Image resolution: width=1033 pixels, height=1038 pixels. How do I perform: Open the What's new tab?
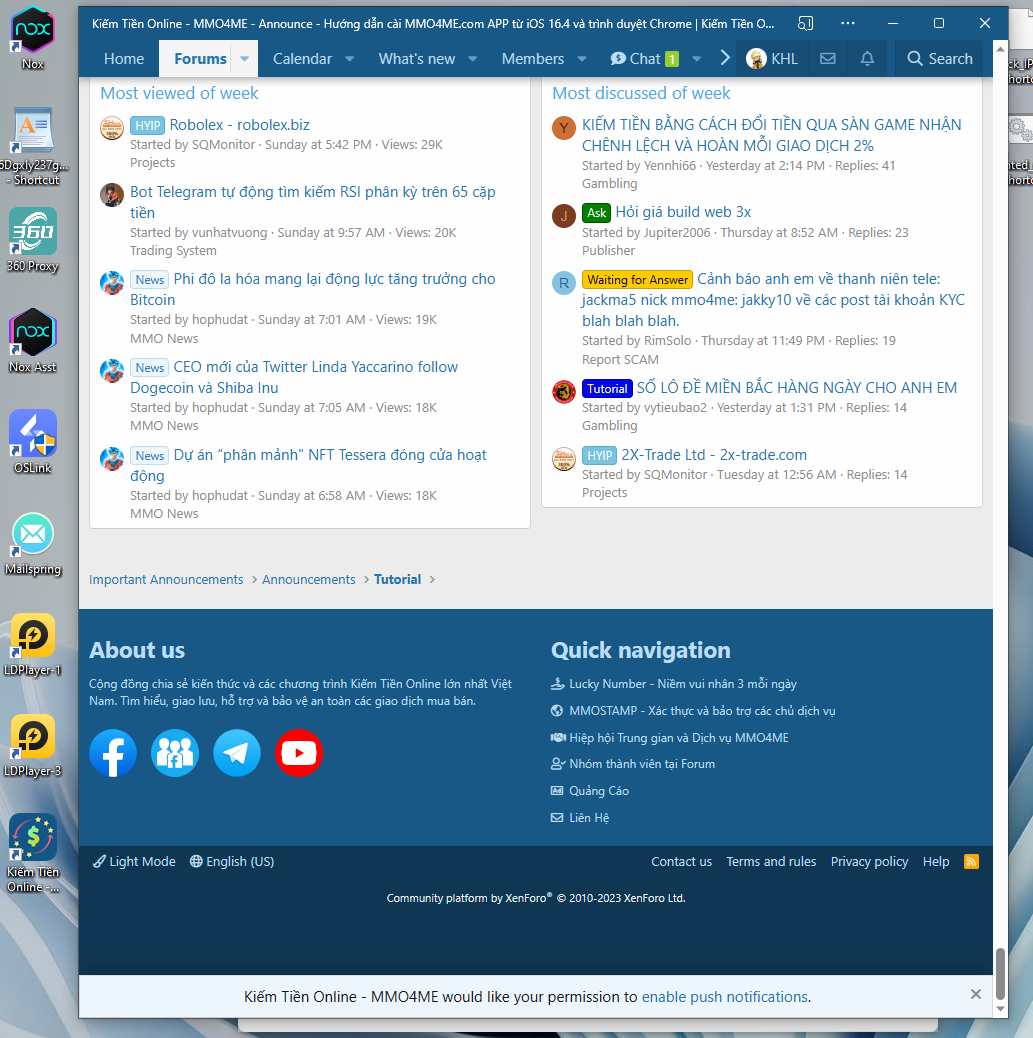click(x=417, y=58)
